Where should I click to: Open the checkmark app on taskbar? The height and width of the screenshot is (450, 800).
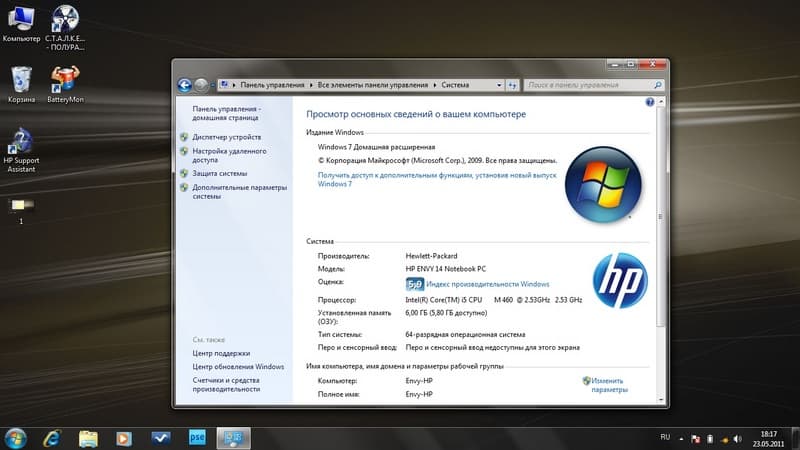161,438
